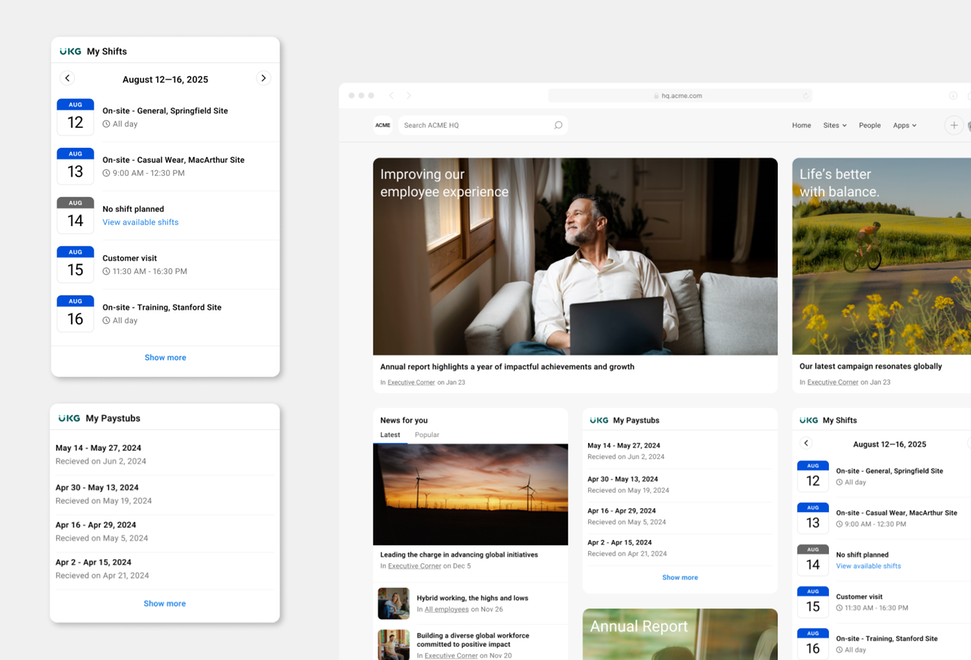Viewport: 971px width, 660px height.
Task: Click the browser reload icon in address bar
Action: [x=805, y=95]
